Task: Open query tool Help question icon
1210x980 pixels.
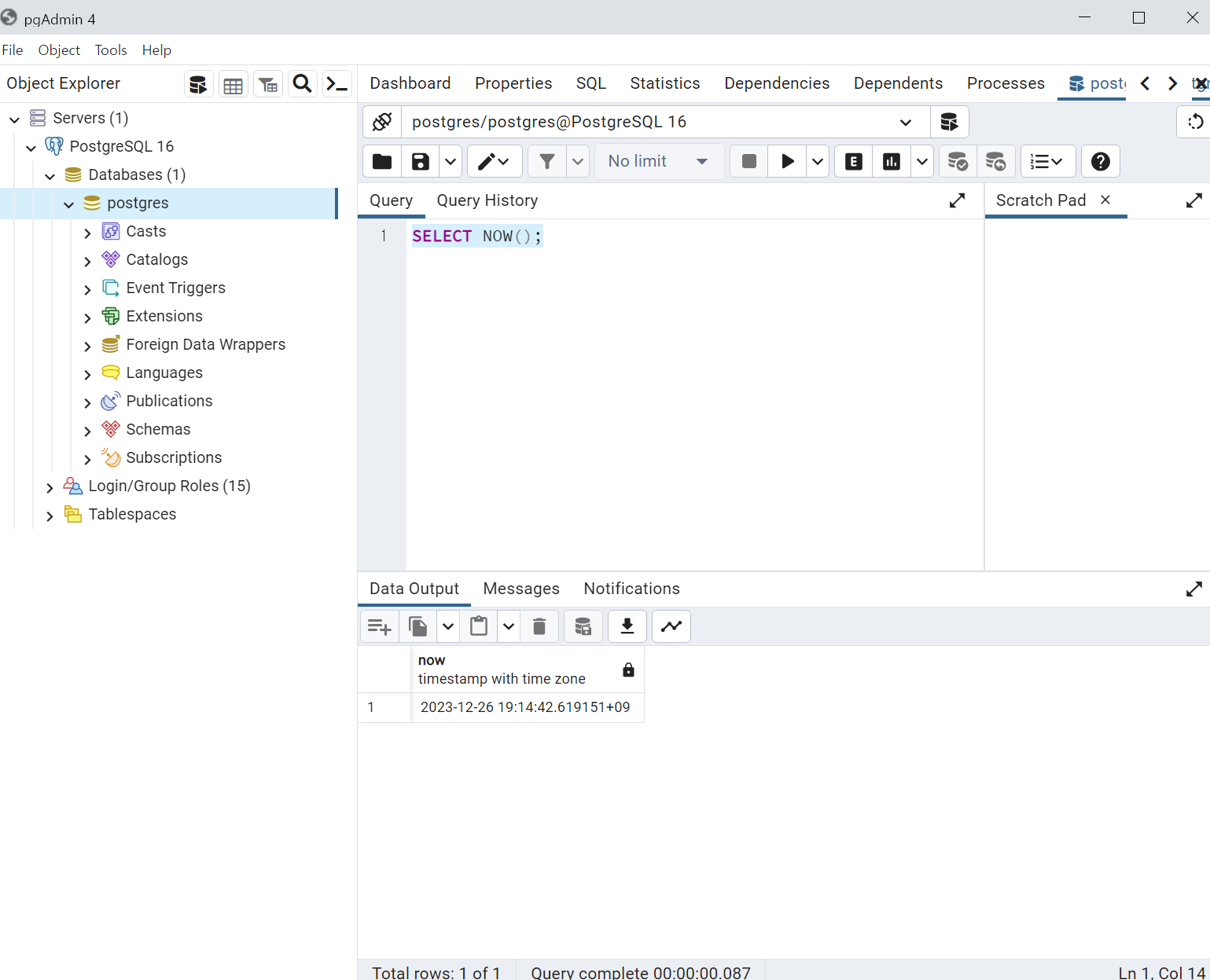Action: point(1101,161)
